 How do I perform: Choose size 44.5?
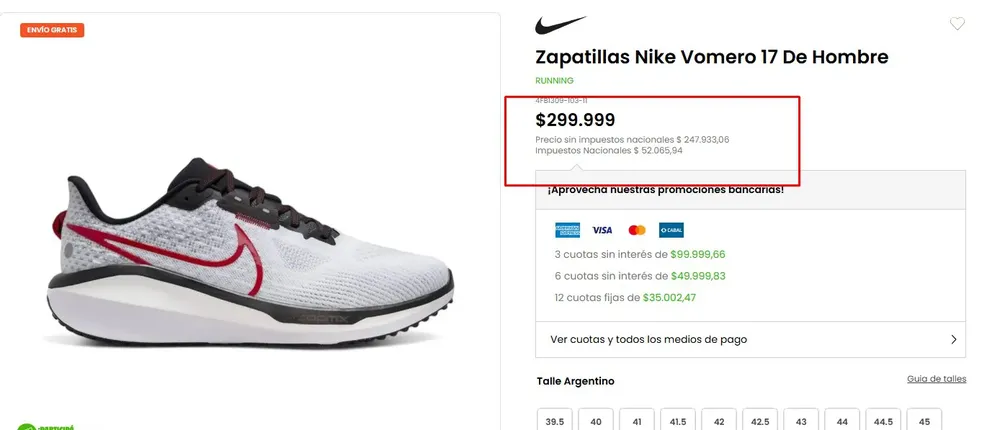click(x=882, y=421)
